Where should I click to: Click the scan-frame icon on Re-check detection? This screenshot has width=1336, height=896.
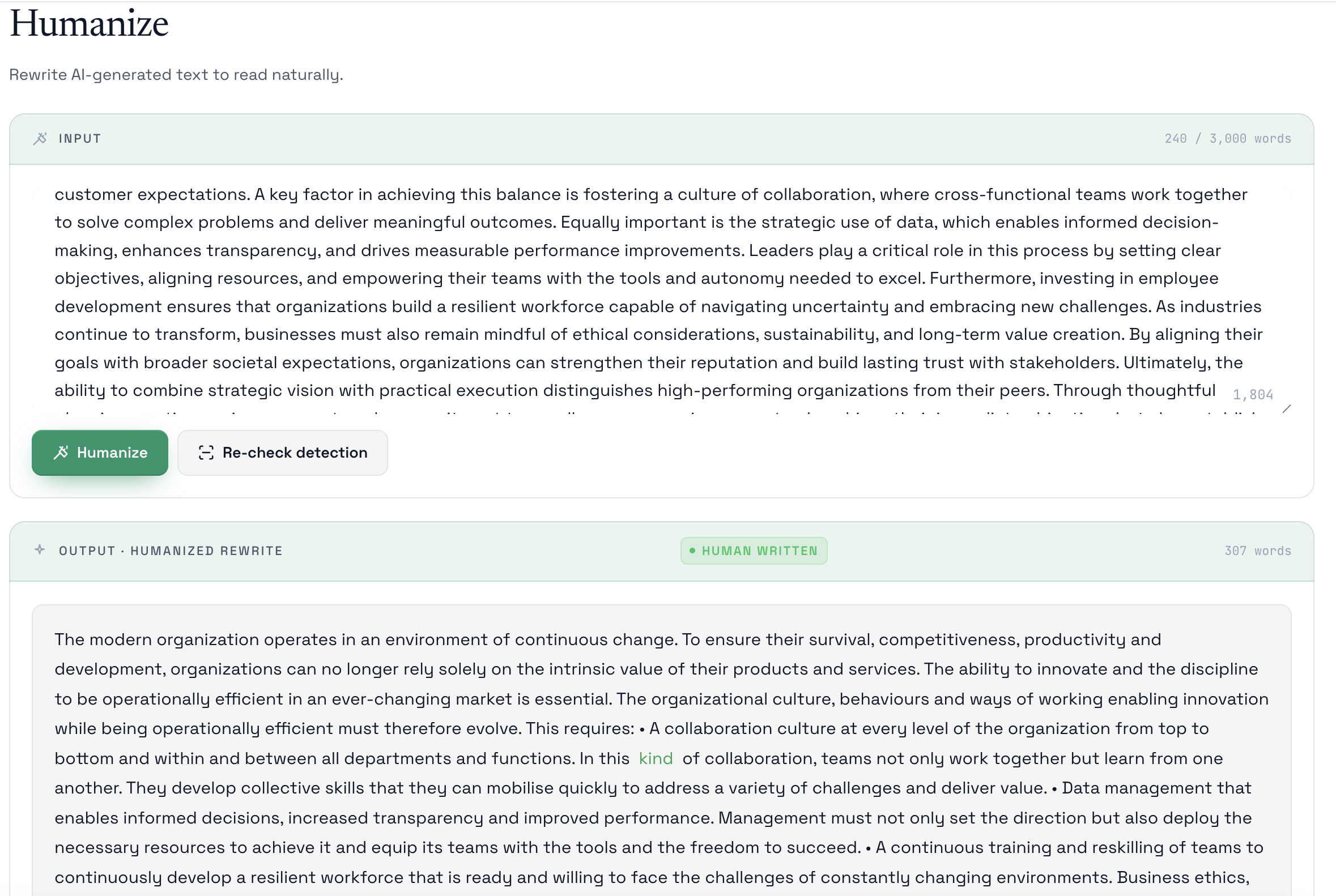(207, 452)
